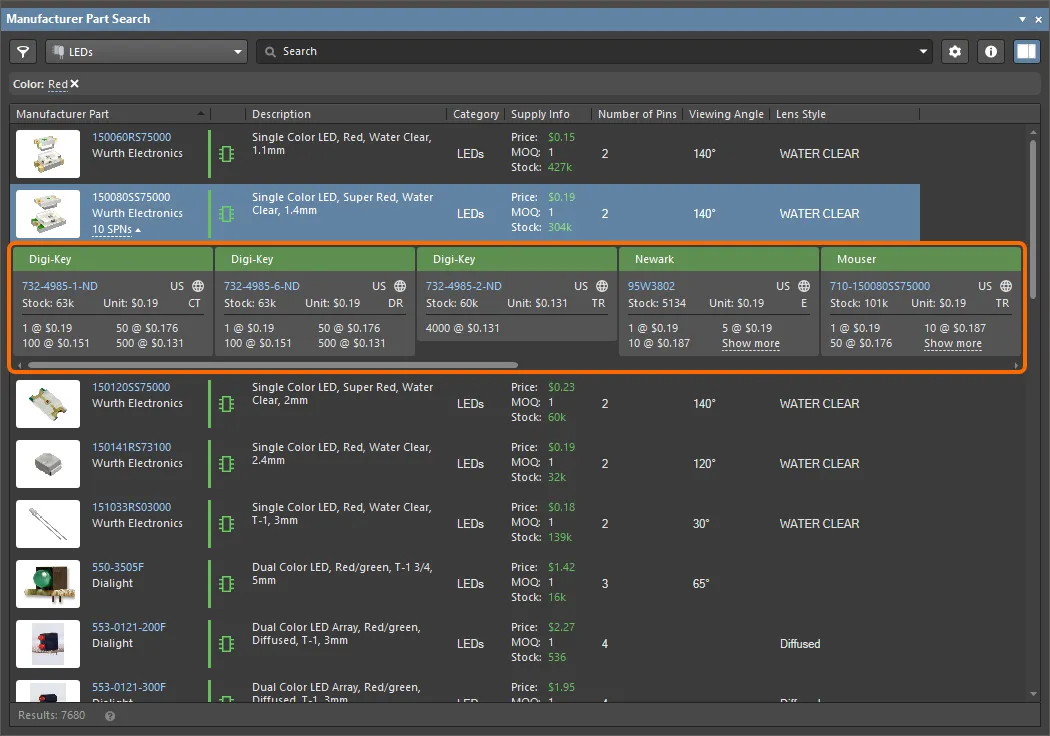Open Dialight part 550-3505F link

(x=118, y=567)
